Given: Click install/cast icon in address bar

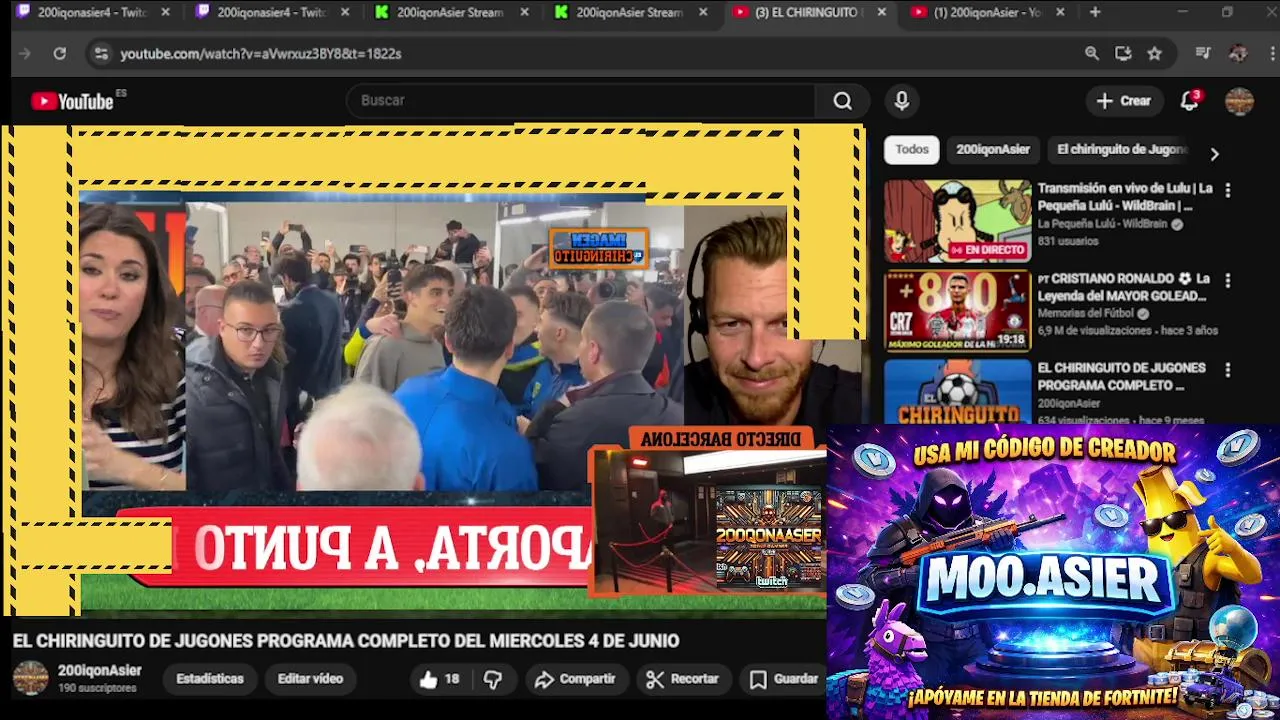Looking at the screenshot, I should click(1123, 54).
